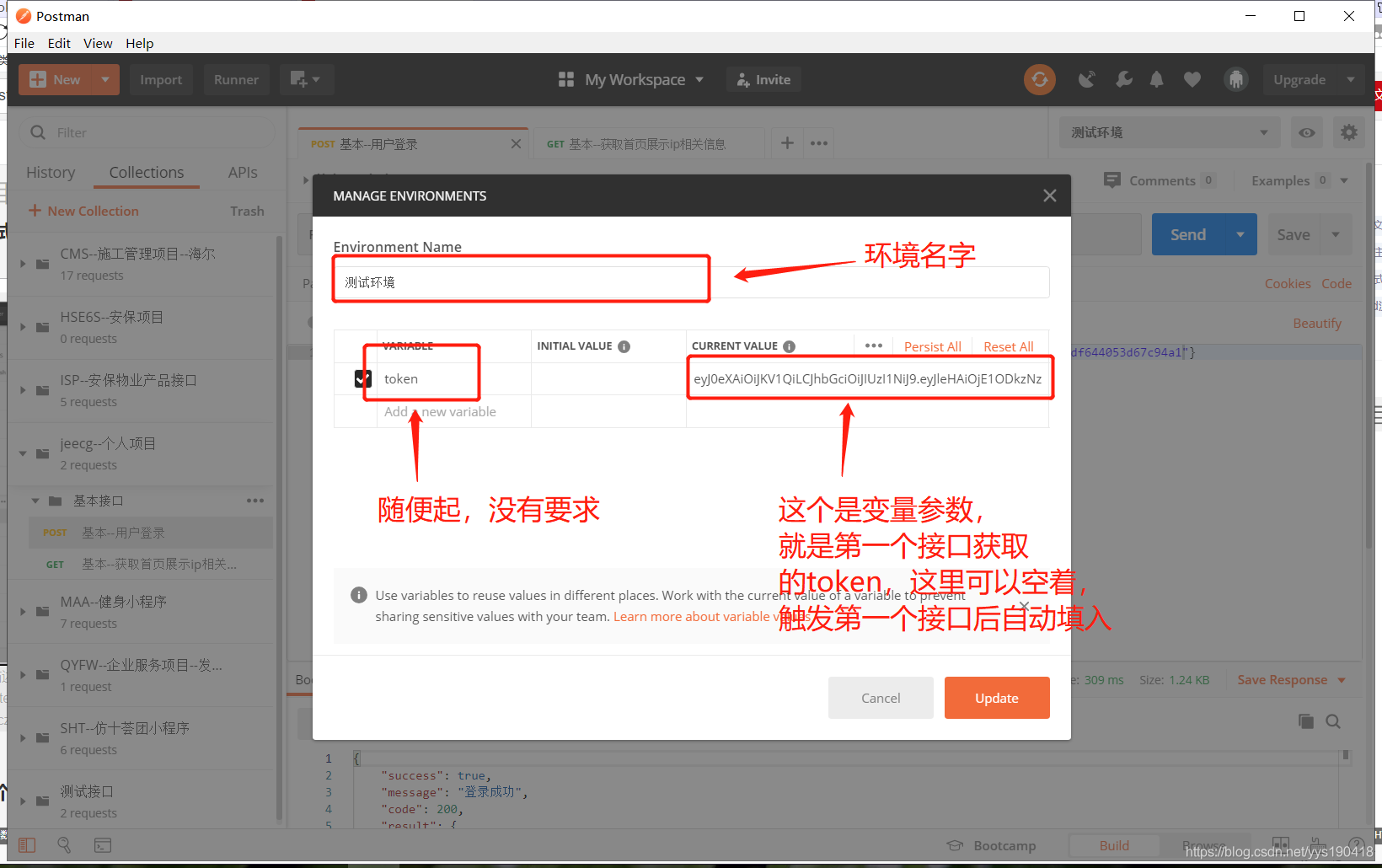Click the new window icon button
This screenshot has height=868, width=1382.
pyautogui.click(x=306, y=79)
